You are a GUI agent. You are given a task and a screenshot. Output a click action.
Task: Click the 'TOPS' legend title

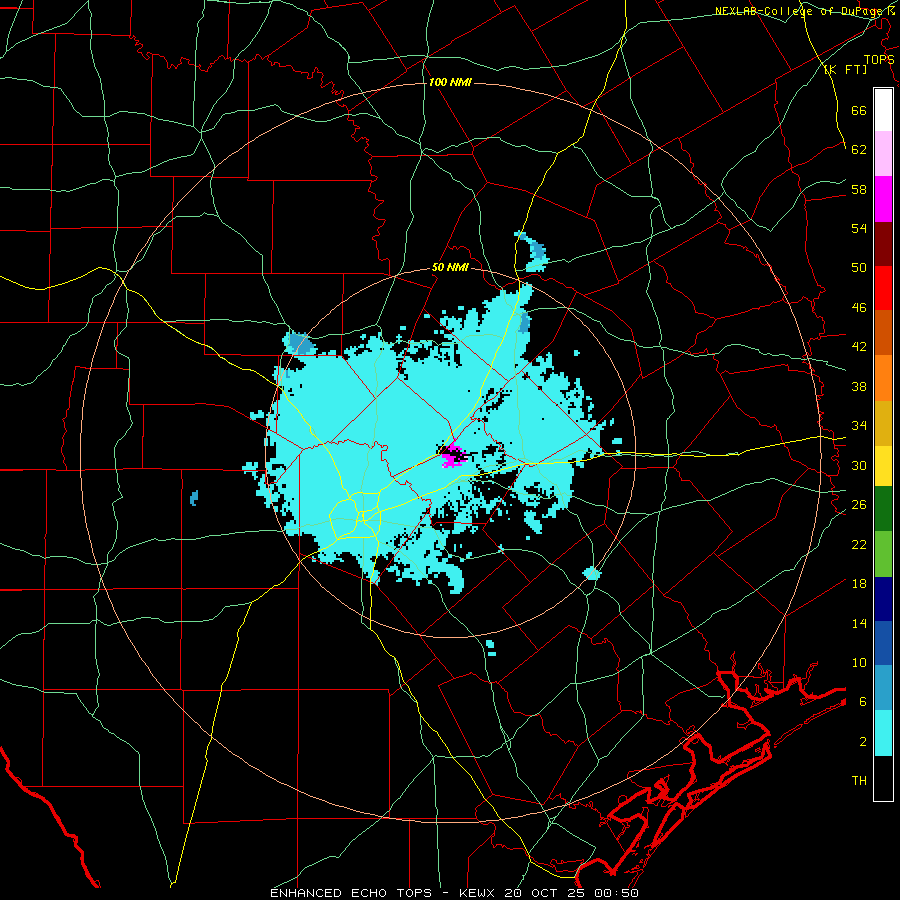coord(879,59)
